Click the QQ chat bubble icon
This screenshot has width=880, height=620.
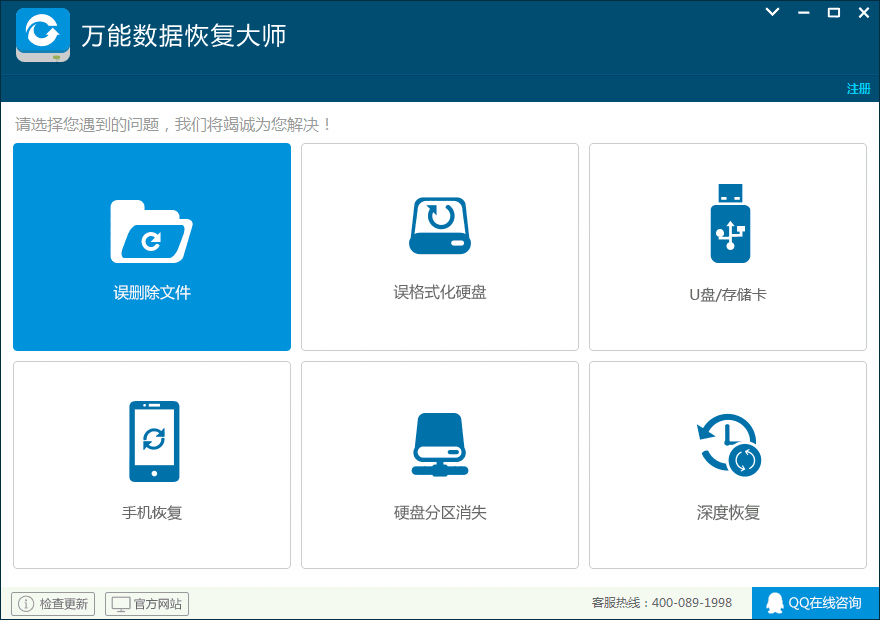point(775,603)
